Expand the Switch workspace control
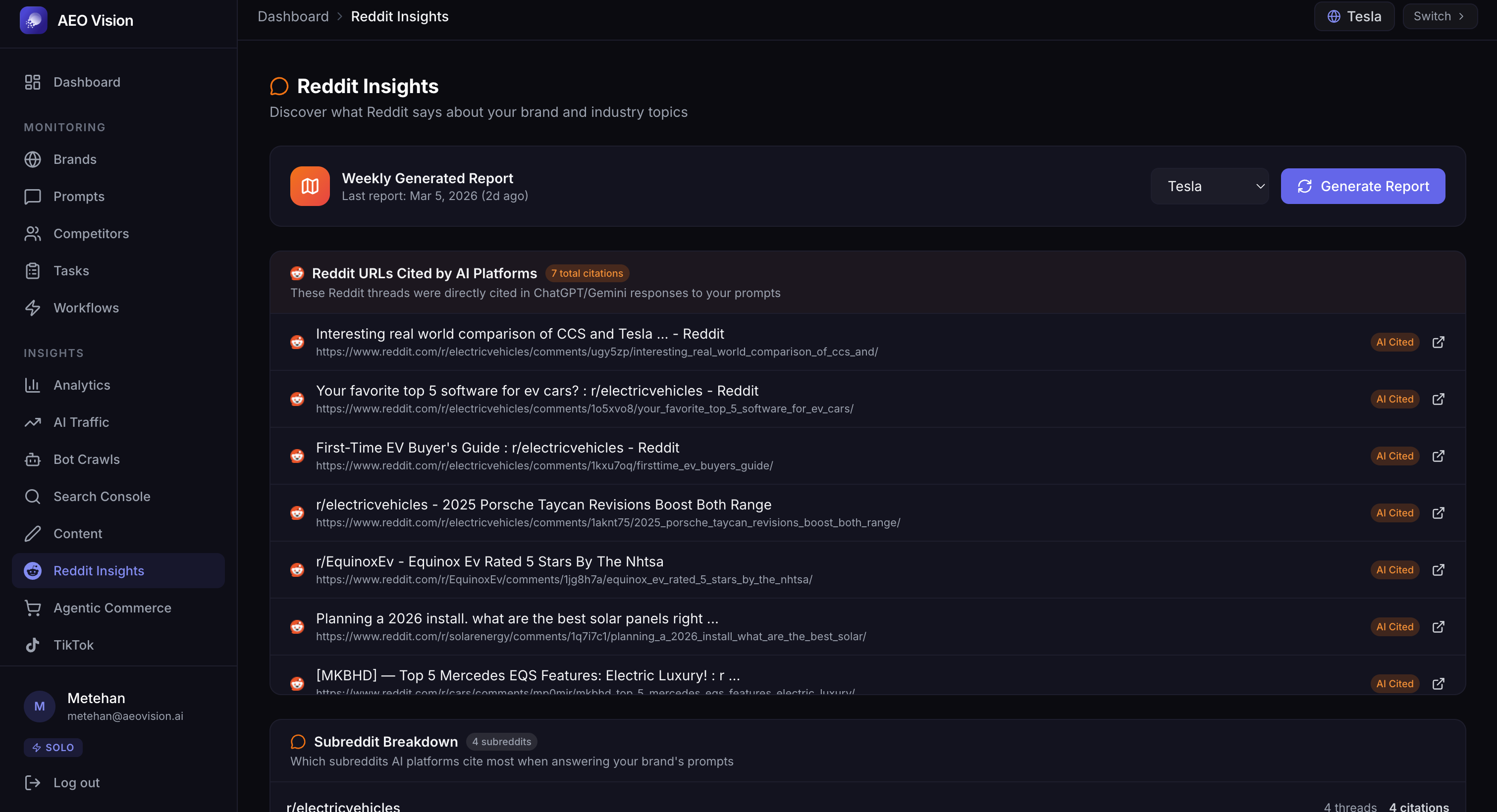This screenshot has height=812, width=1497. [1440, 16]
